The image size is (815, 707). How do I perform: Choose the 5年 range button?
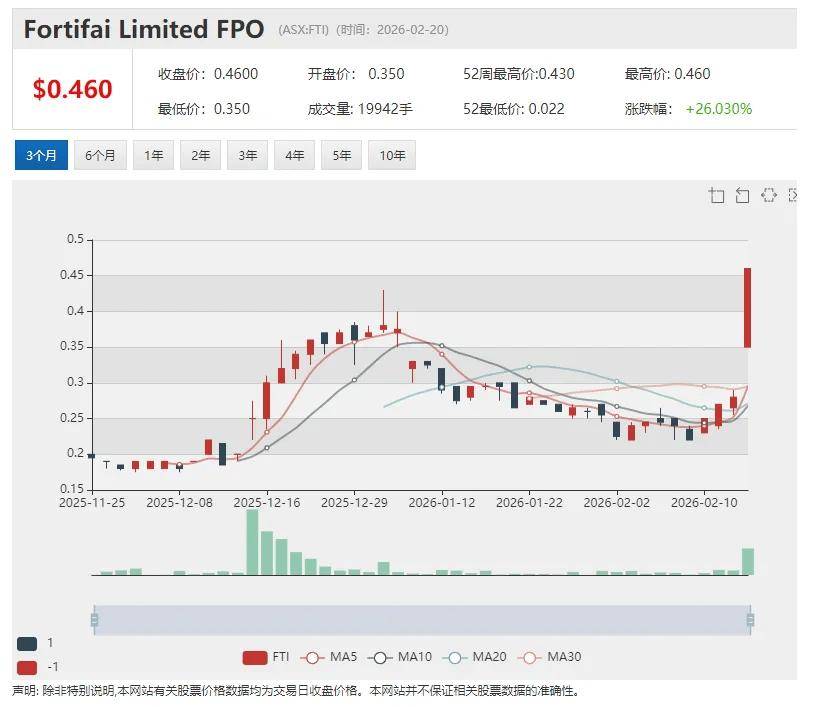[341, 155]
